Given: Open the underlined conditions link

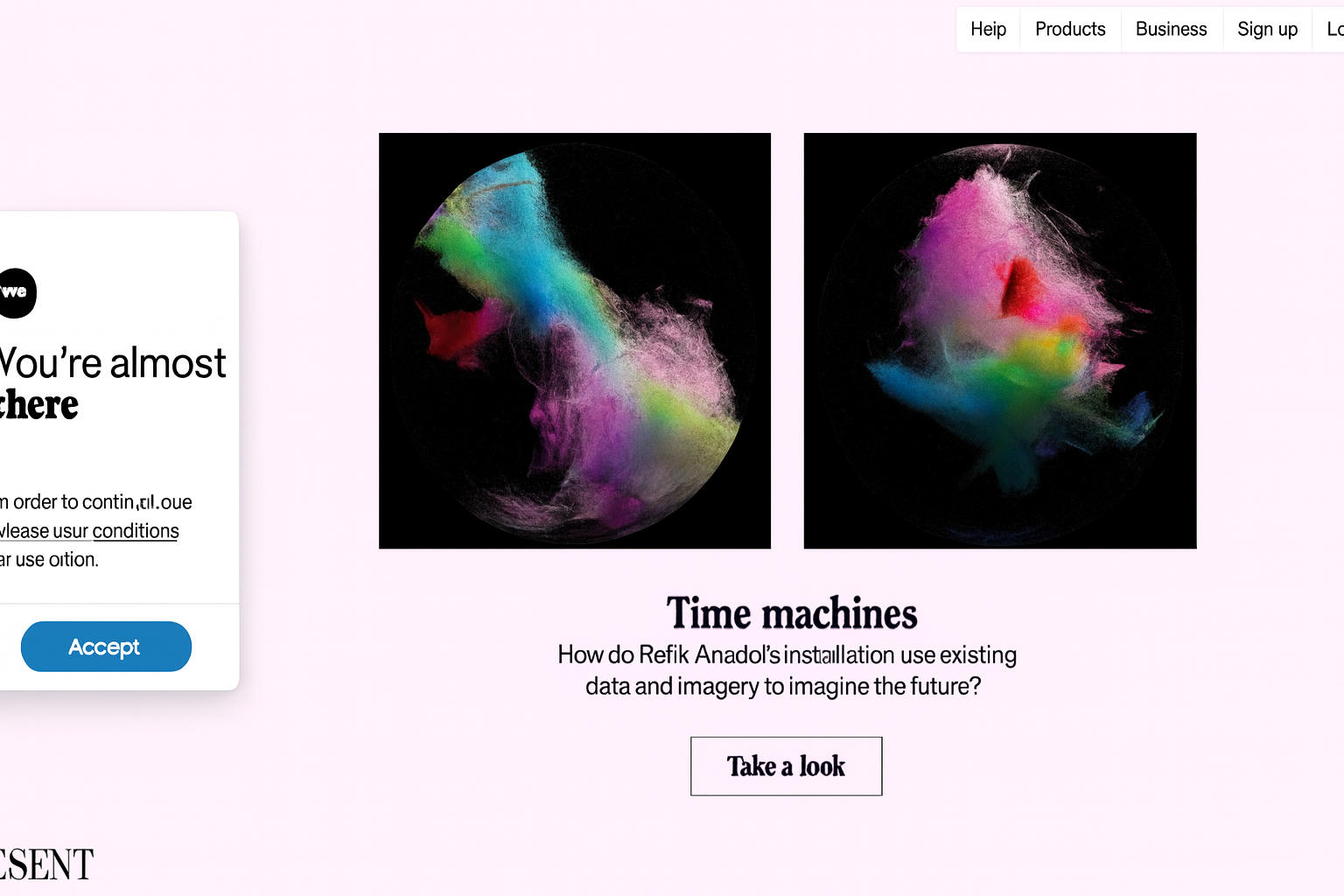Looking at the screenshot, I should (x=136, y=531).
